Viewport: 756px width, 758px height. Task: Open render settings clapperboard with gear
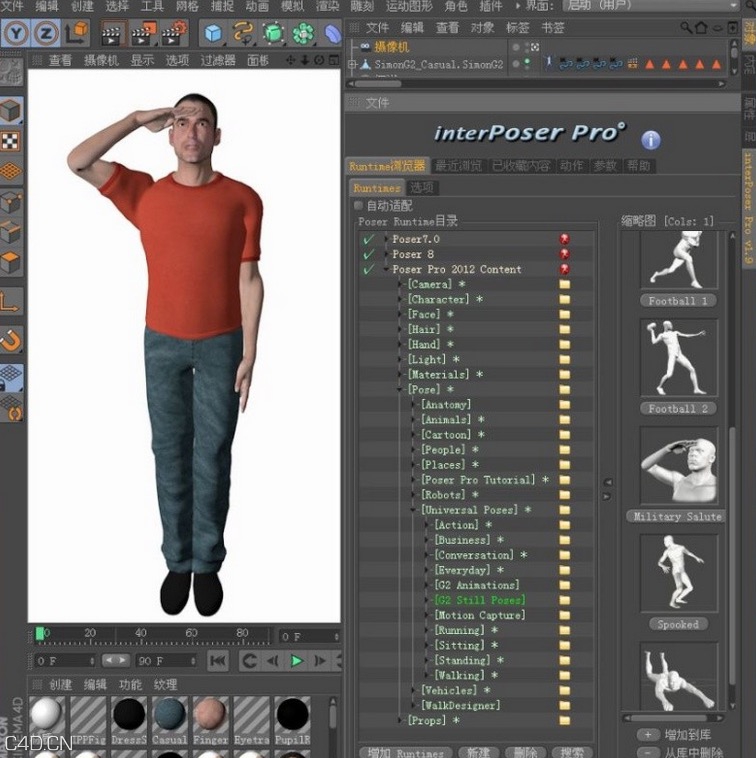pyautogui.click(x=174, y=33)
